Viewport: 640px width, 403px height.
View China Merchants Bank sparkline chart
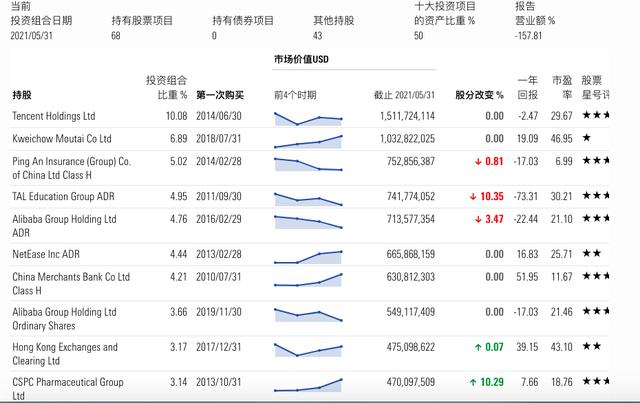pos(308,280)
